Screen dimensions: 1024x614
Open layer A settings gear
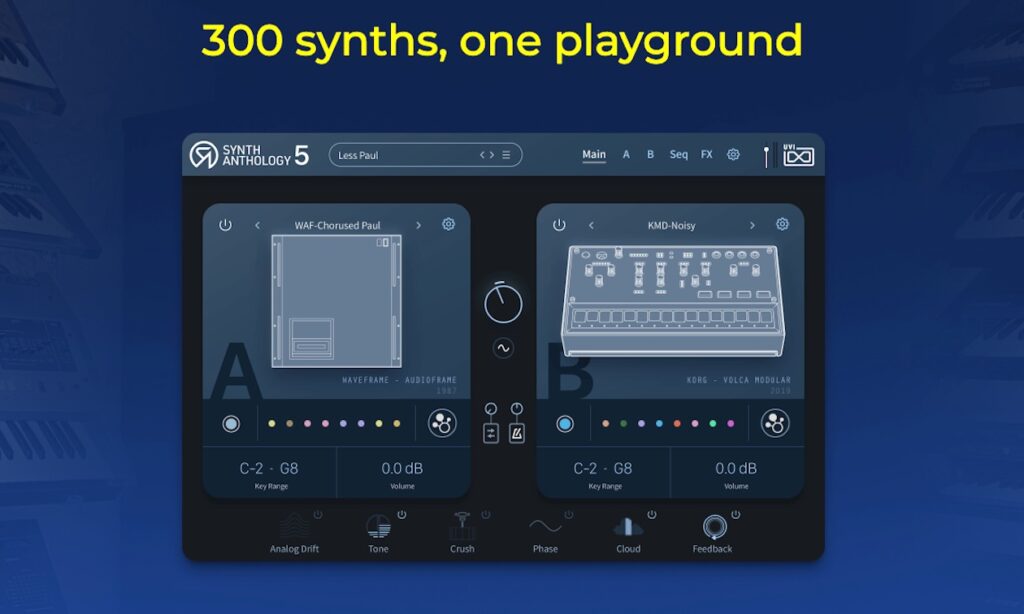[449, 224]
